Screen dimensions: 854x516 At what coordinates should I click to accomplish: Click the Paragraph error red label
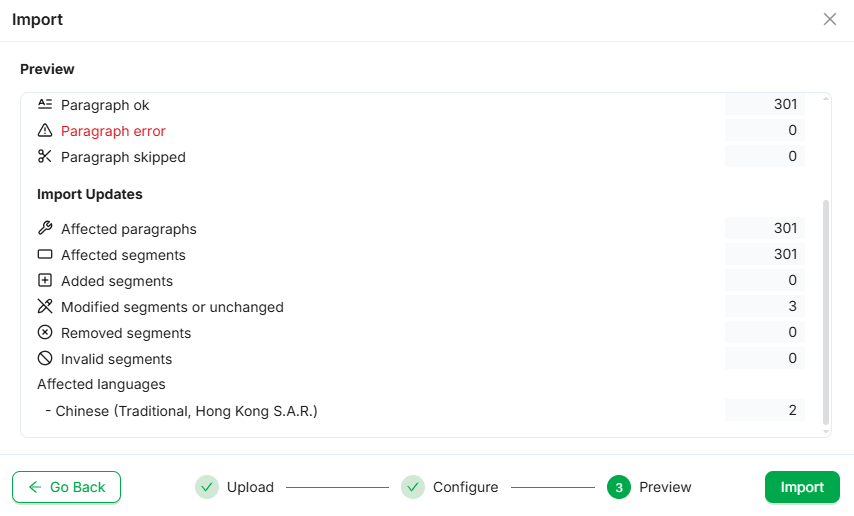point(113,131)
